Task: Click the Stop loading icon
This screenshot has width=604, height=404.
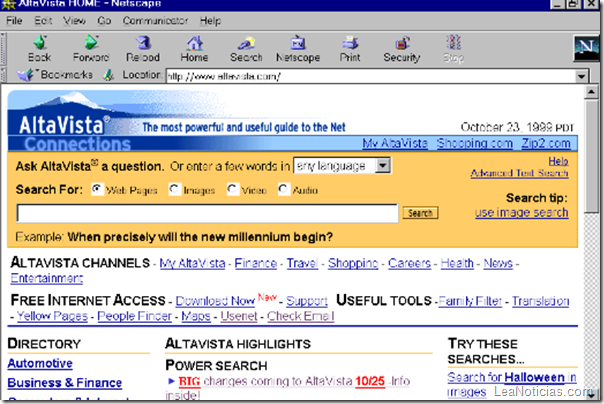Action: (x=453, y=42)
